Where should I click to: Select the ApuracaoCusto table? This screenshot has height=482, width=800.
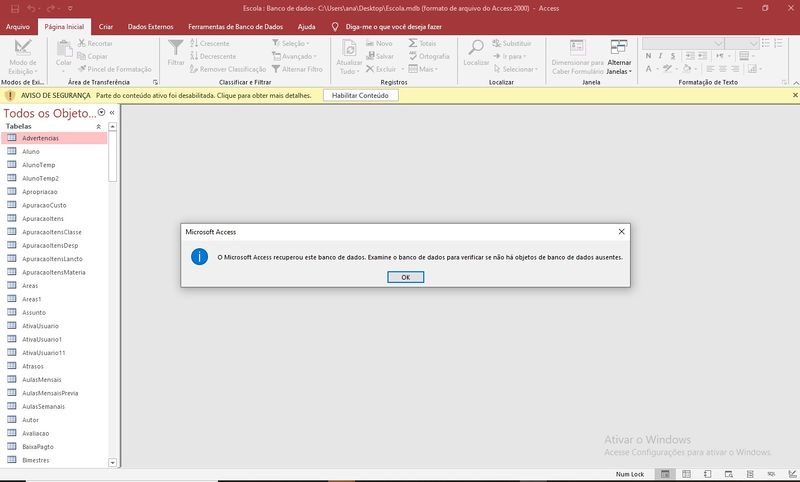click(x=54, y=205)
